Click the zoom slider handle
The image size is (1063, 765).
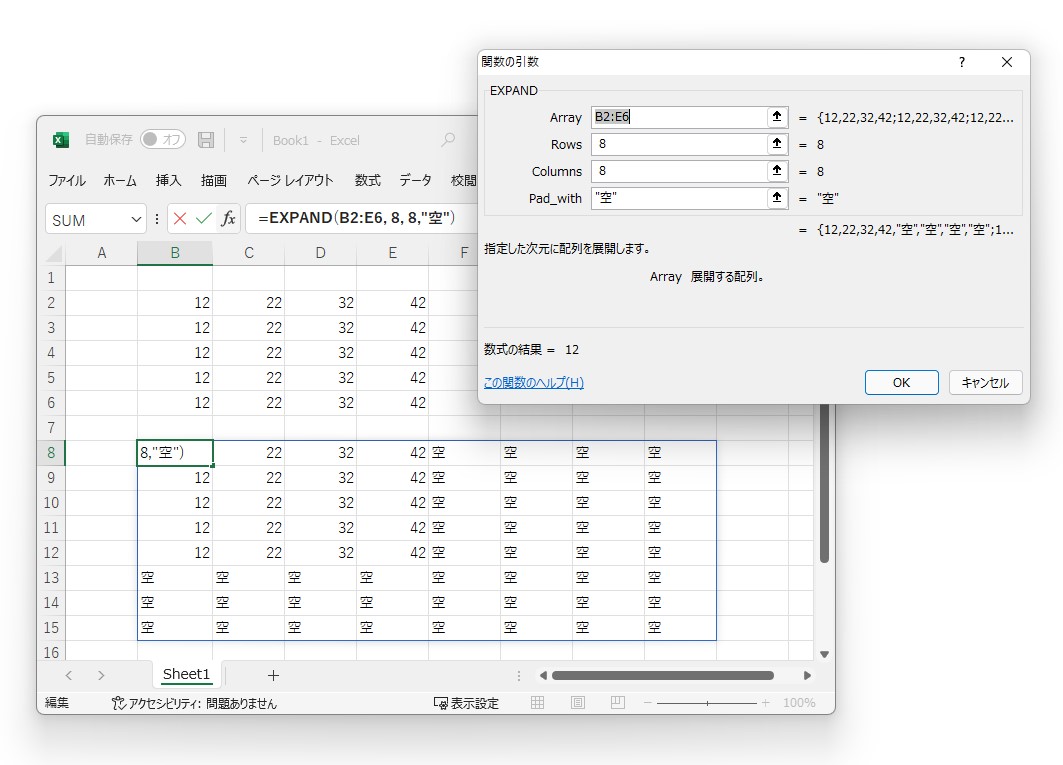pos(707,703)
